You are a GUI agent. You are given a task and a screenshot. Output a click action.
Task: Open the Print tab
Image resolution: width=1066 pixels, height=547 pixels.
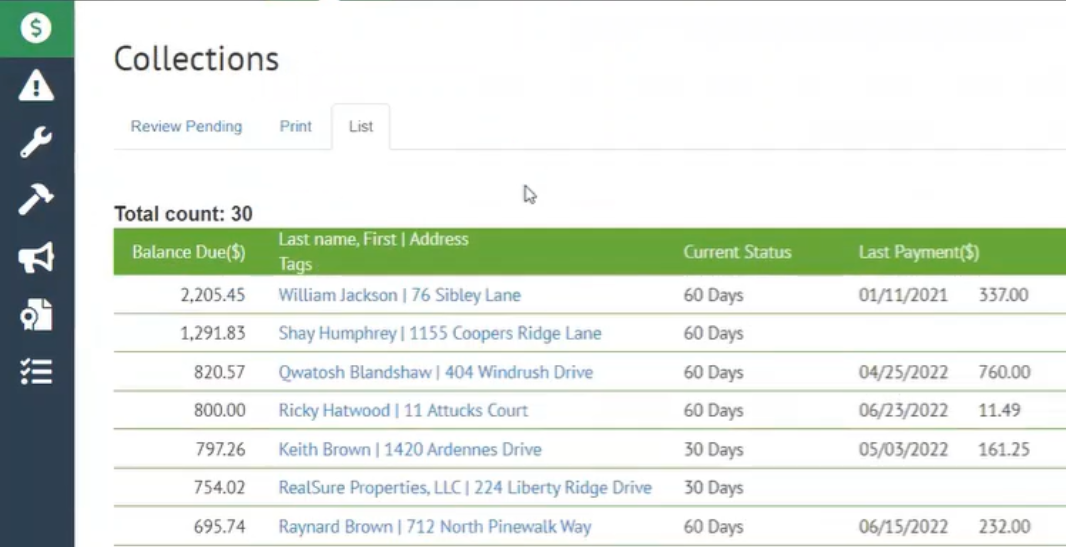pos(295,127)
